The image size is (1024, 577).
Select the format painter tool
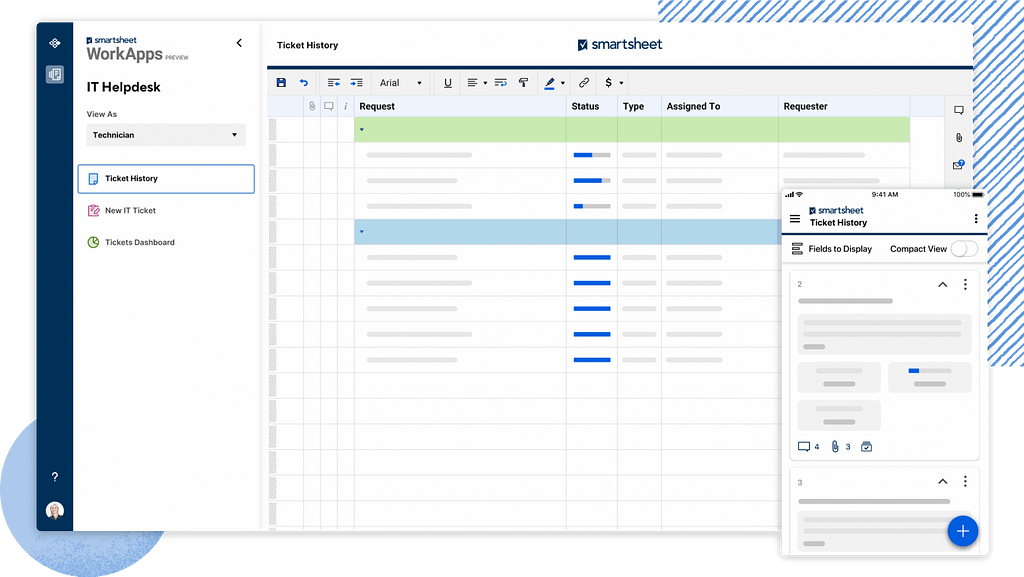523,83
